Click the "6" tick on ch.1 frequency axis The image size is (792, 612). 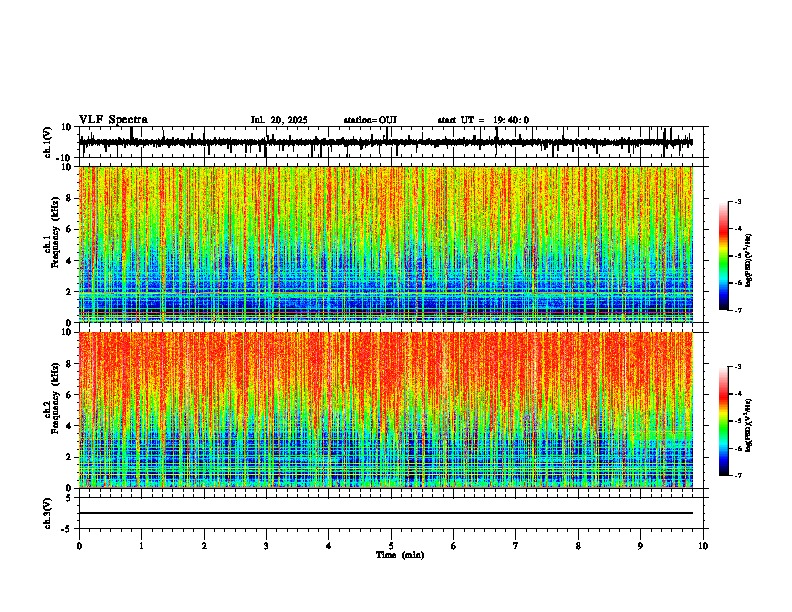pos(70,229)
